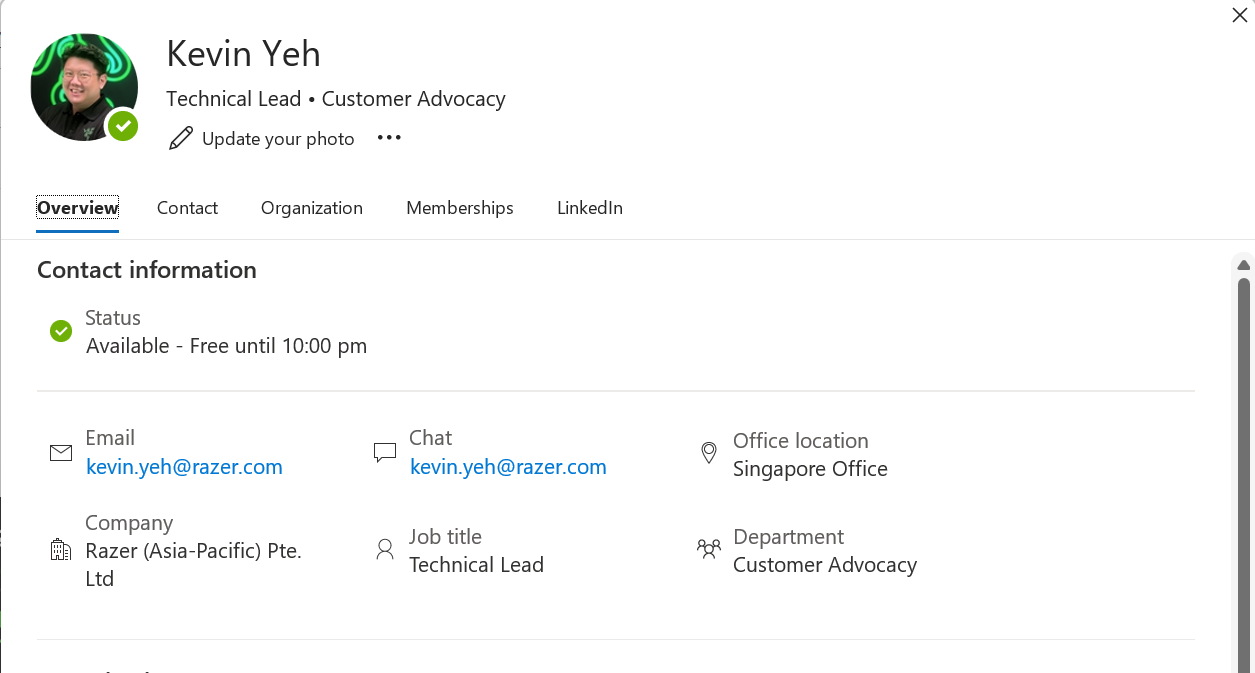
Task: Click the green Available status check icon
Action: tap(61, 331)
